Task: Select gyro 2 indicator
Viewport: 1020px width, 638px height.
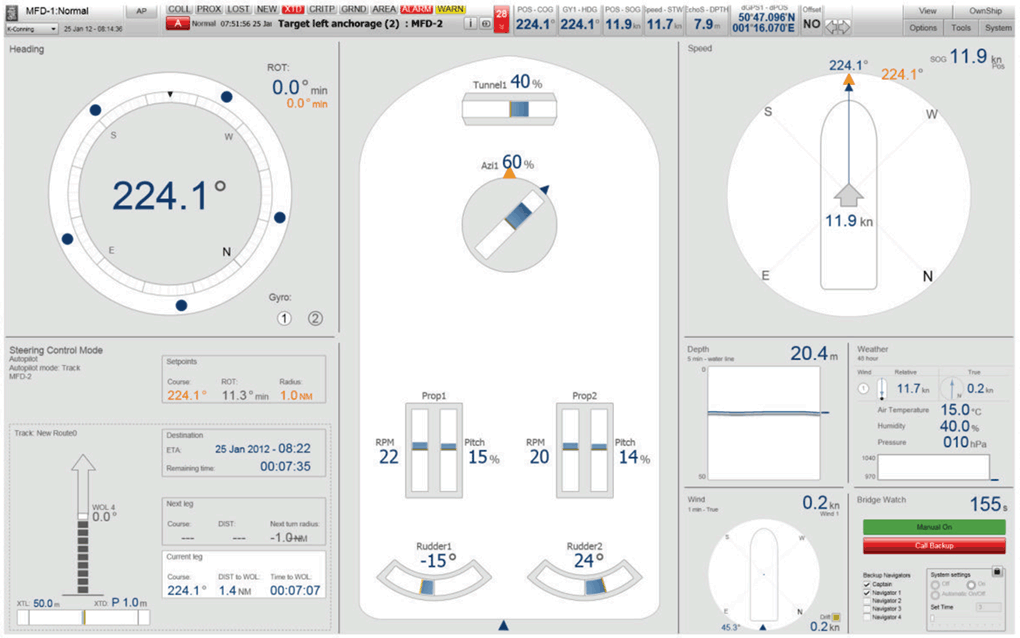Action: (x=316, y=319)
